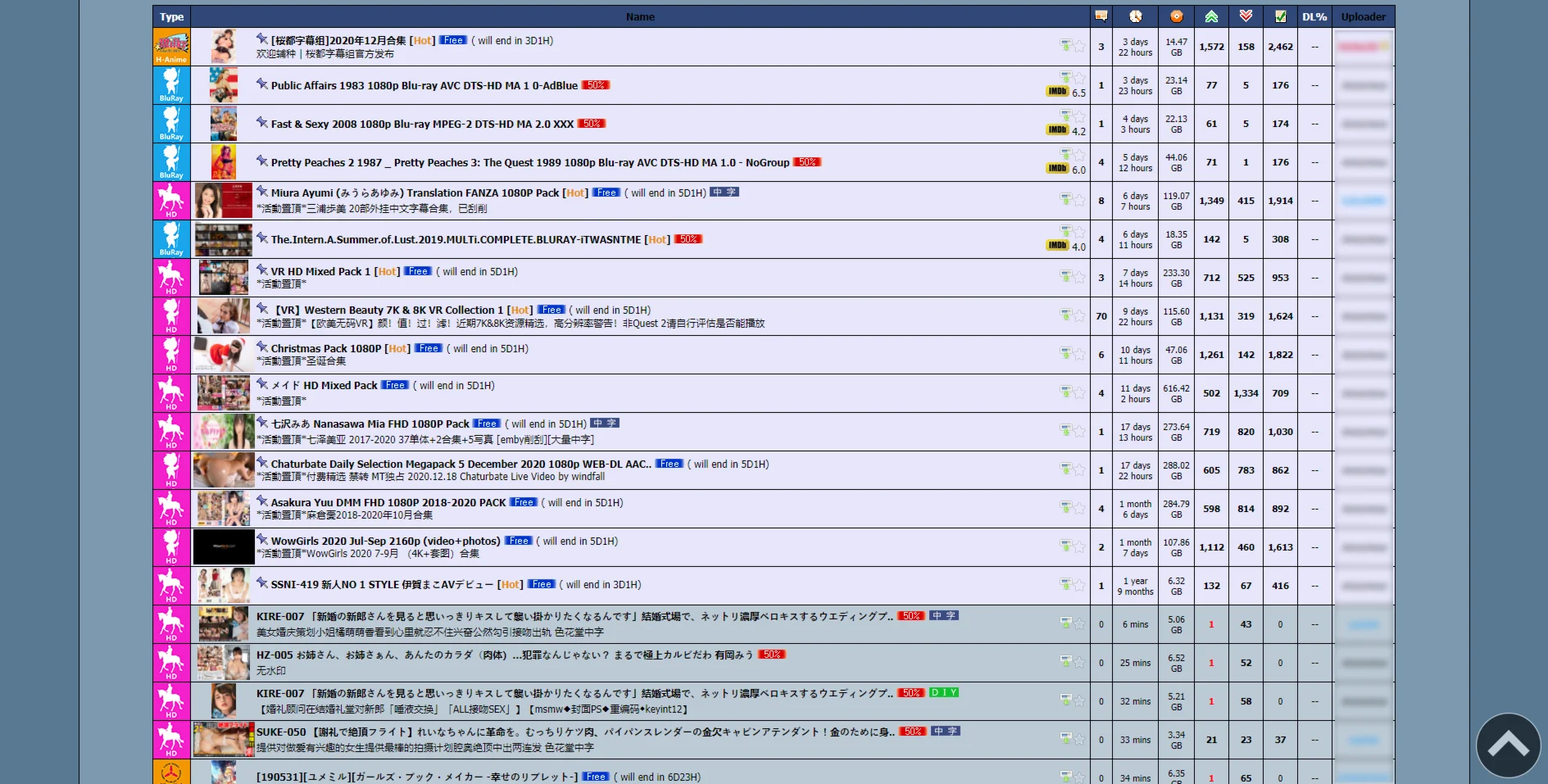Click the seeders count 1,572
The height and width of the screenshot is (784, 1548).
click(x=1211, y=47)
